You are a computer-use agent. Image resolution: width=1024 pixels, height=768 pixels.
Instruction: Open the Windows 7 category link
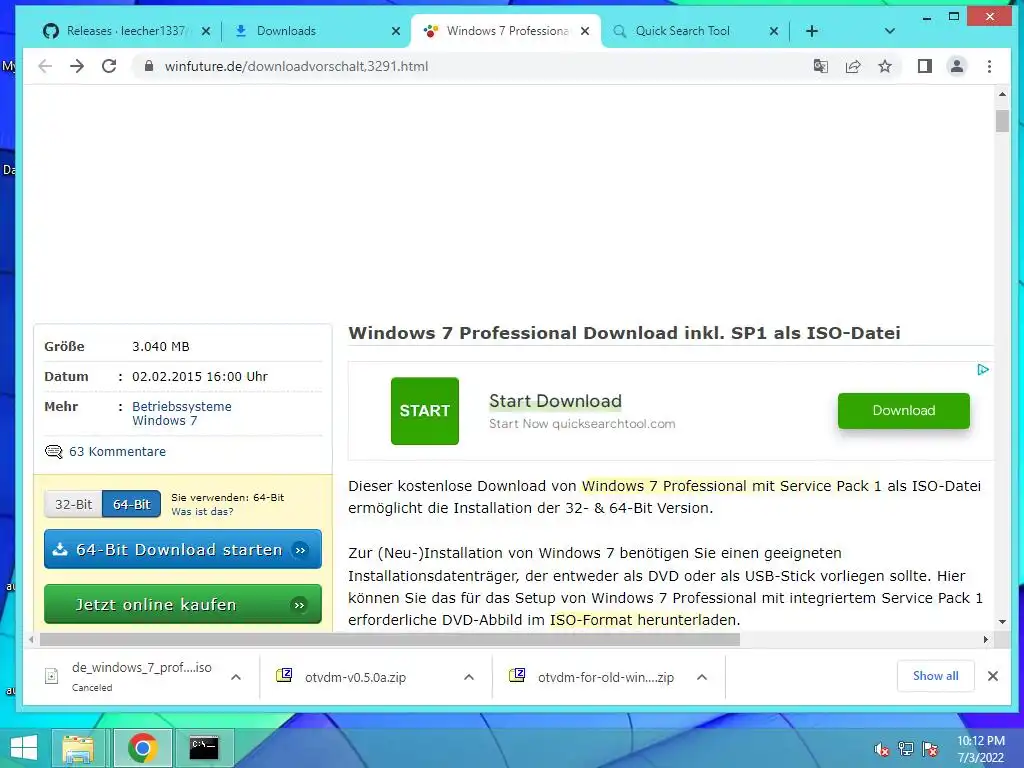pos(165,421)
